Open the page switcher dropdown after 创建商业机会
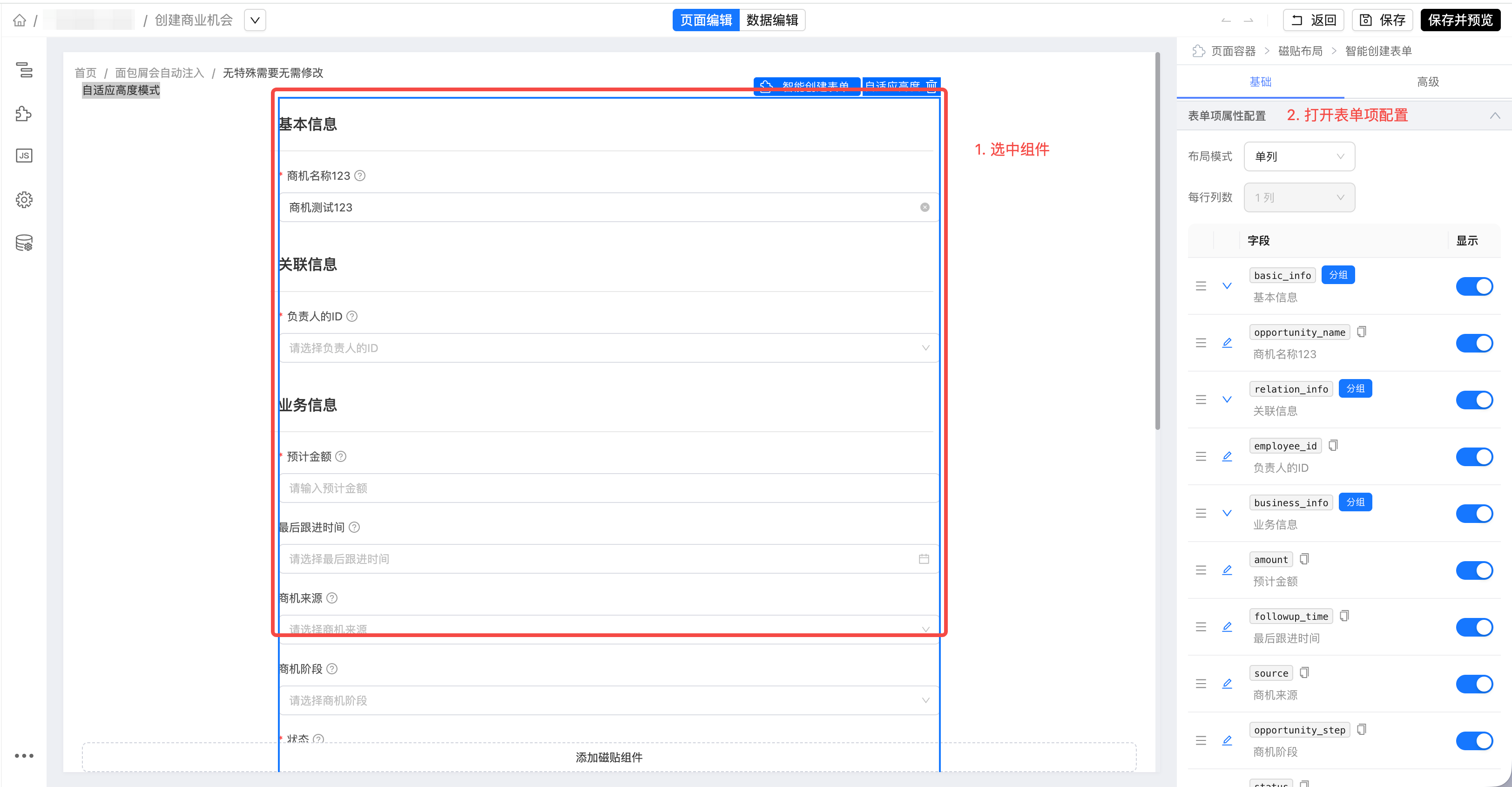This screenshot has height=787, width=1512. pos(255,20)
